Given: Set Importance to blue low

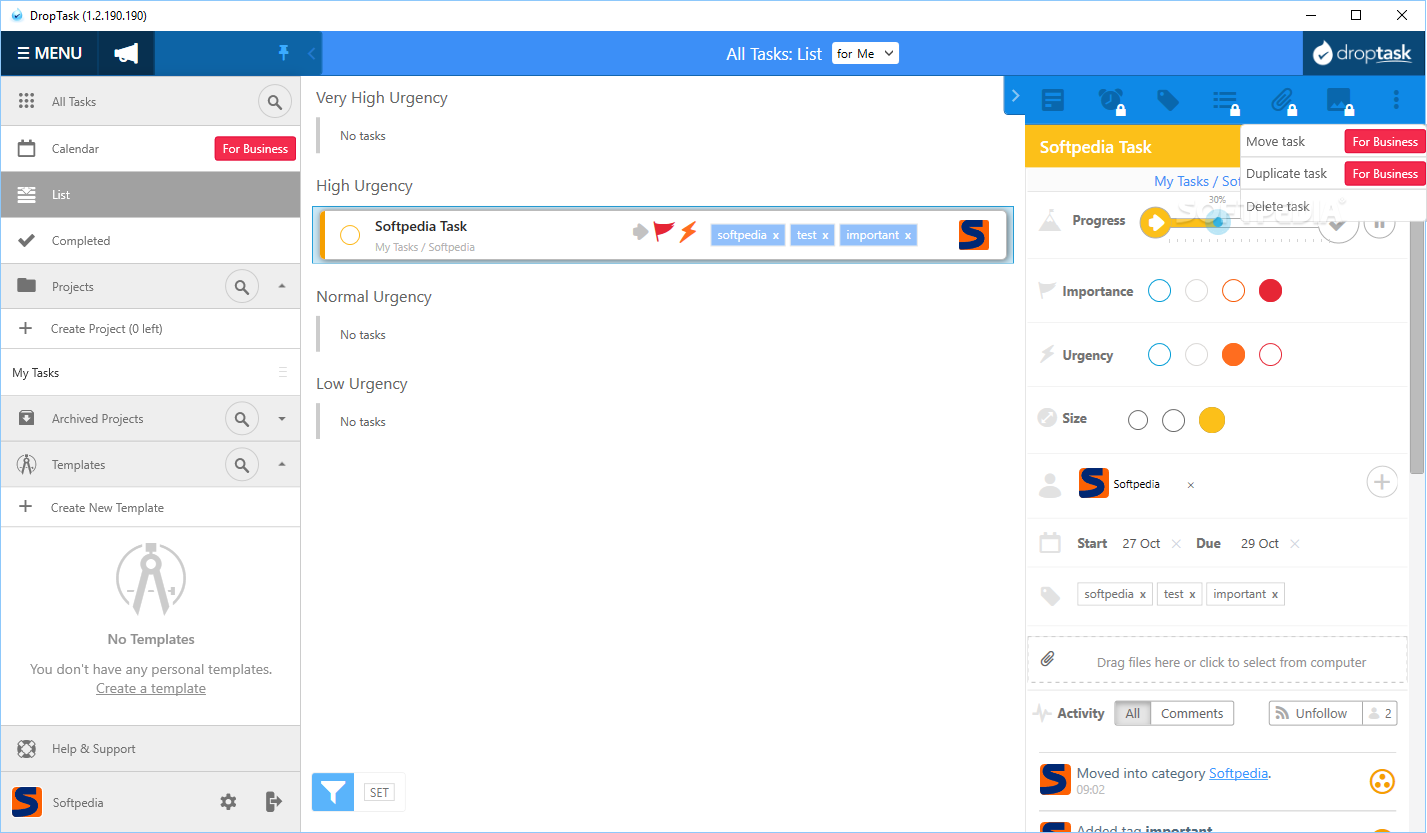Looking at the screenshot, I should [x=1159, y=291].
